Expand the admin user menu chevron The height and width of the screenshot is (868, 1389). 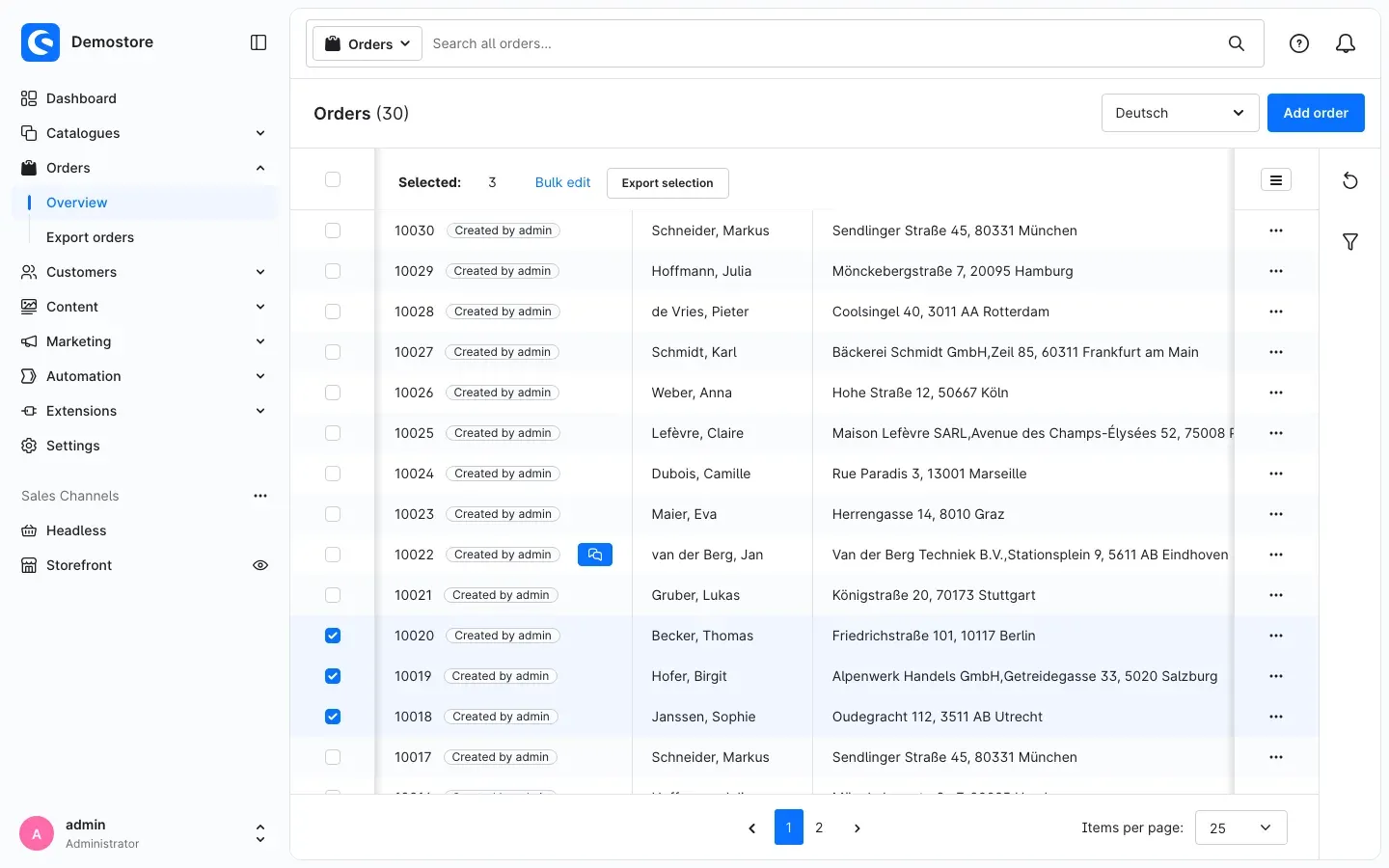[260, 833]
